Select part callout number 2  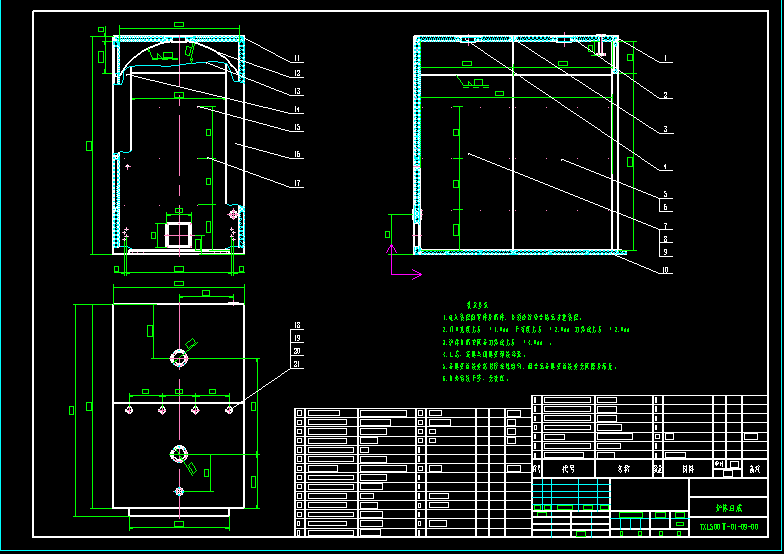pos(666,95)
